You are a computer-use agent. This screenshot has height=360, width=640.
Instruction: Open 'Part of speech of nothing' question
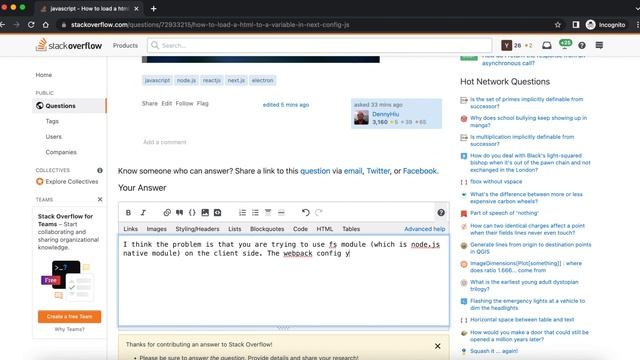pos(504,213)
